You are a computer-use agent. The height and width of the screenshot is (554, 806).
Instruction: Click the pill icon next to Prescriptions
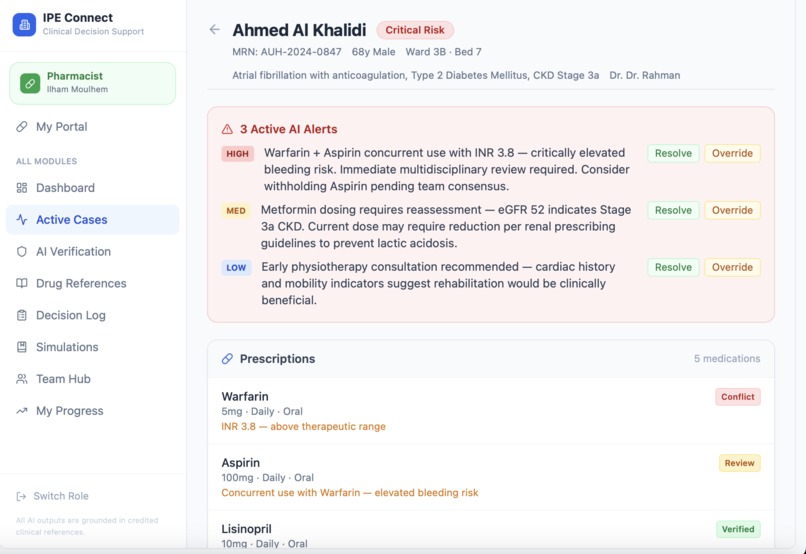tap(227, 359)
